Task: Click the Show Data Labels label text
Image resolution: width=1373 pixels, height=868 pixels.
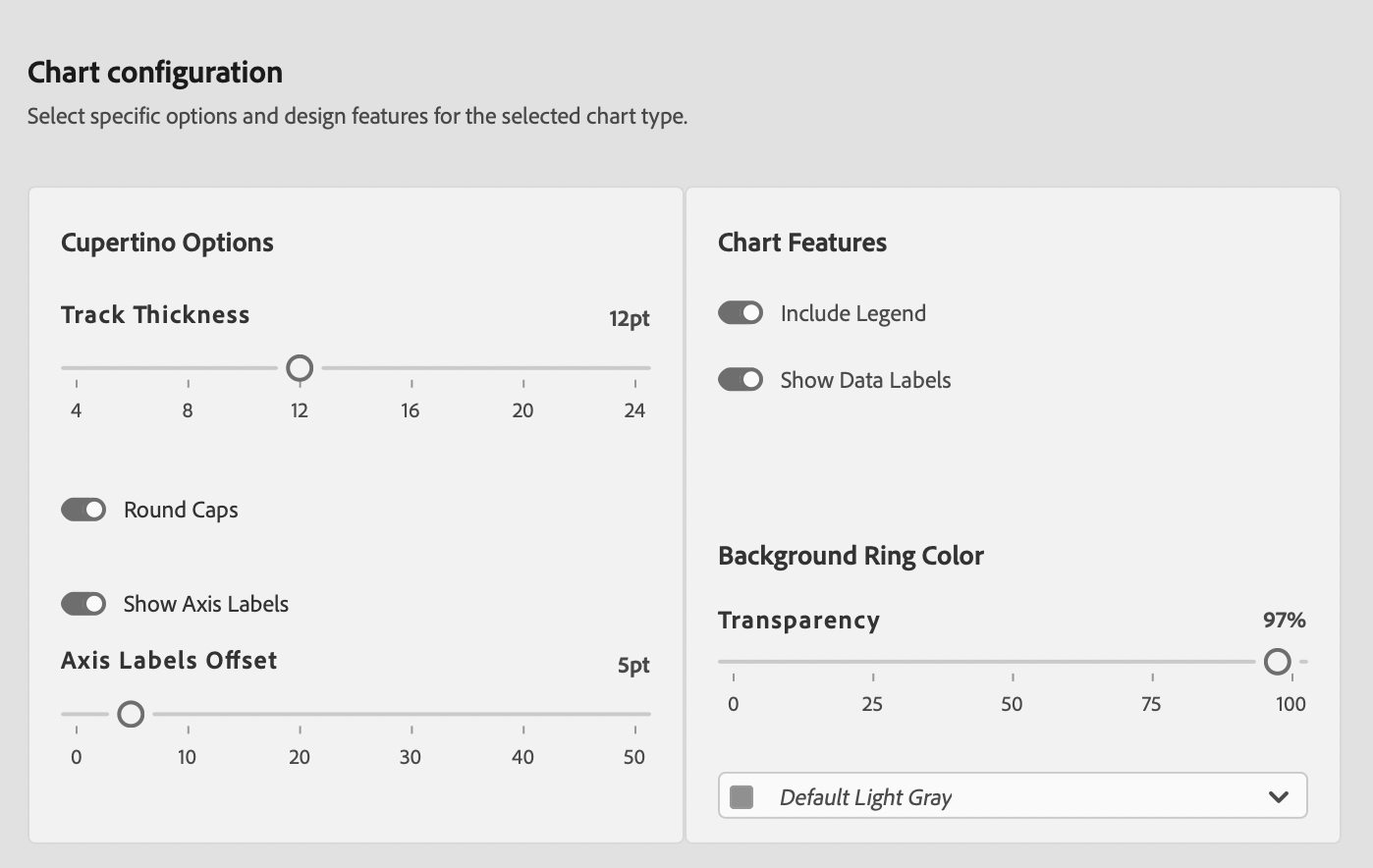Action: coord(865,380)
